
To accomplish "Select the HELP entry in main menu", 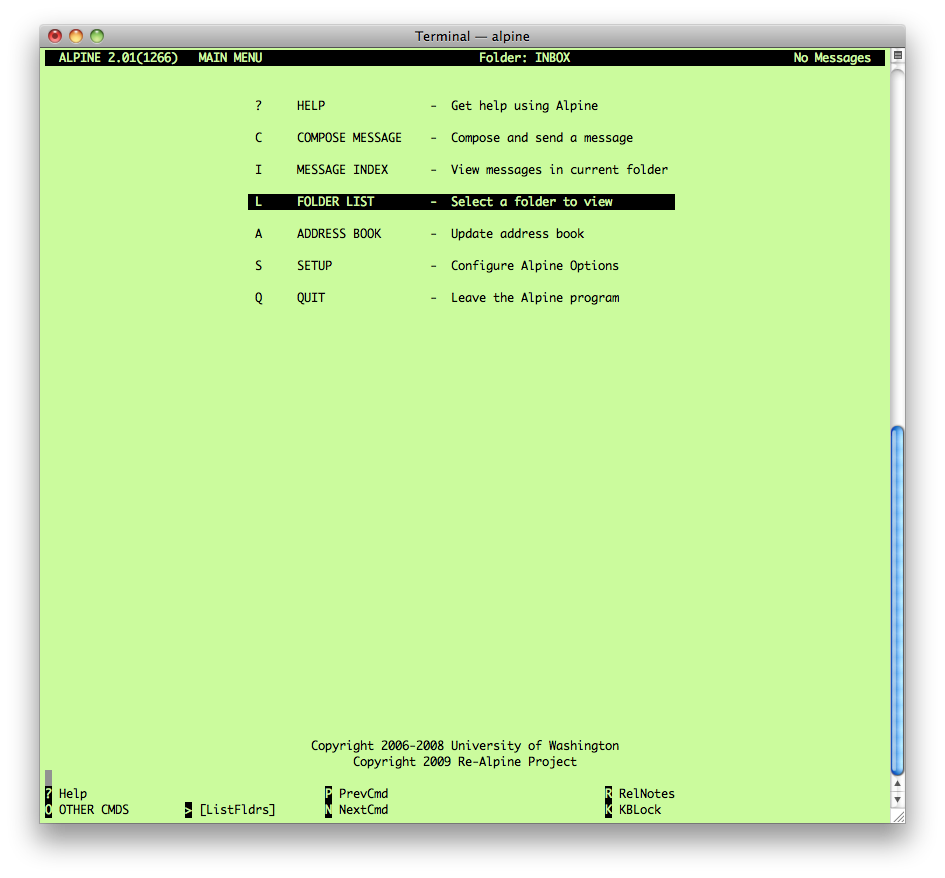I will coord(310,106).
